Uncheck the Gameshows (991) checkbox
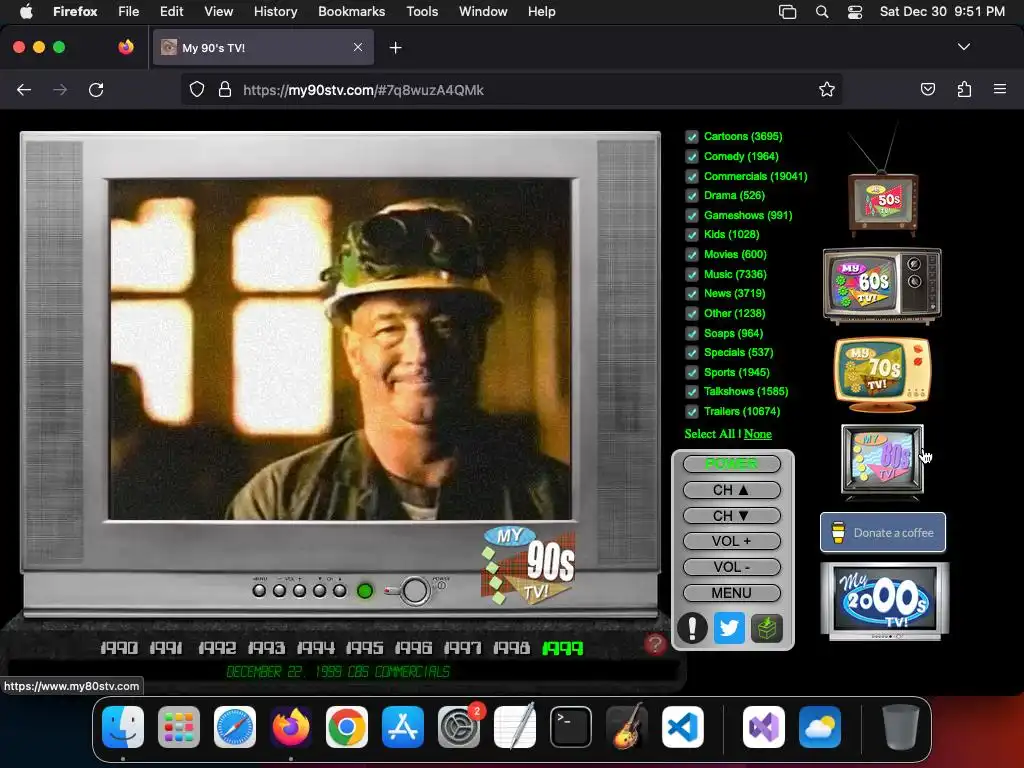This screenshot has width=1024, height=768. pyautogui.click(x=692, y=216)
